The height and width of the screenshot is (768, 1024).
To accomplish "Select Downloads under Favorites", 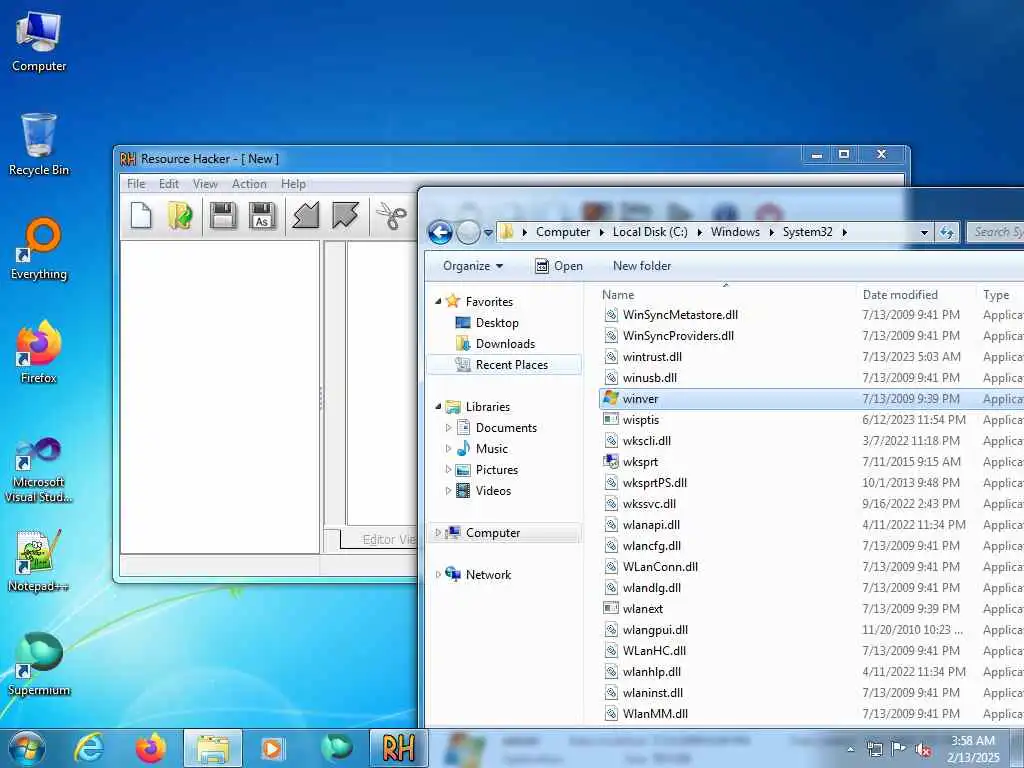I will click(495, 344).
